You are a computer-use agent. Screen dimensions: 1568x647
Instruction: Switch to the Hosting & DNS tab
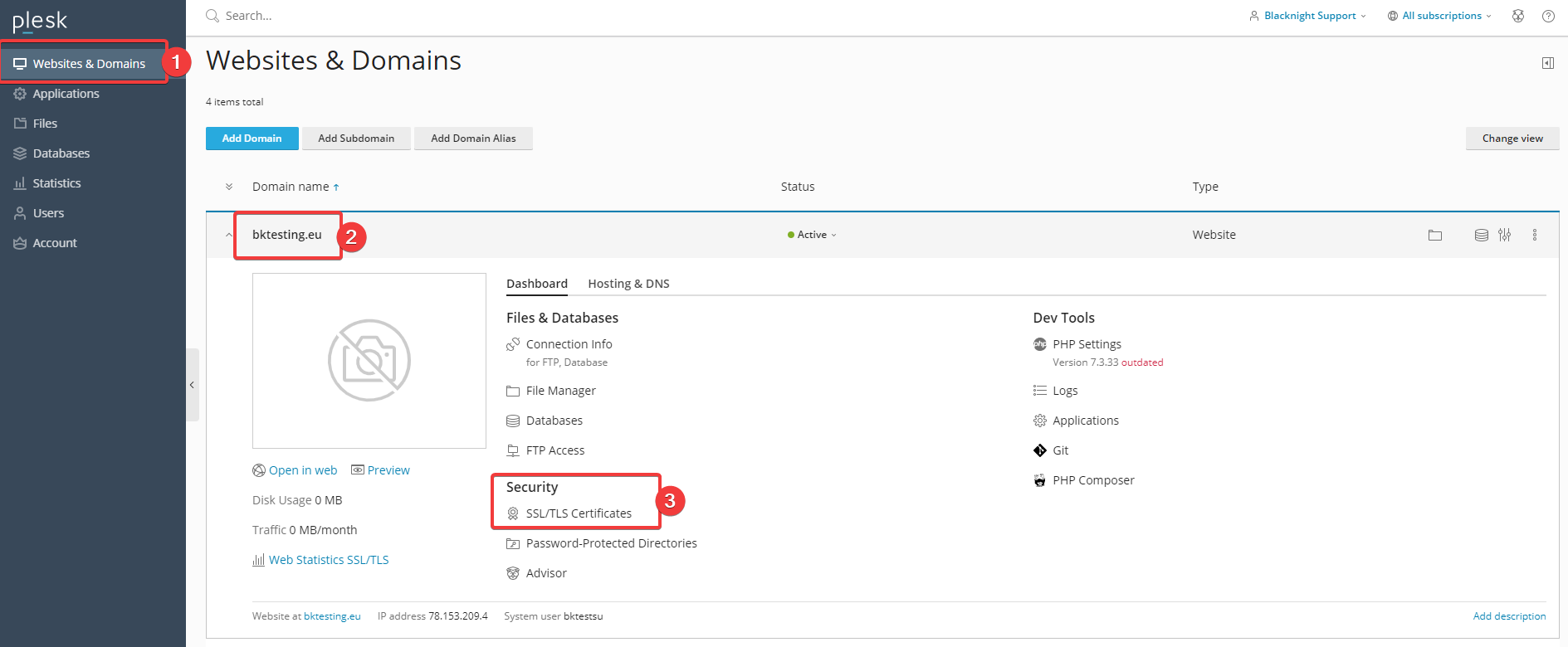[x=628, y=284]
